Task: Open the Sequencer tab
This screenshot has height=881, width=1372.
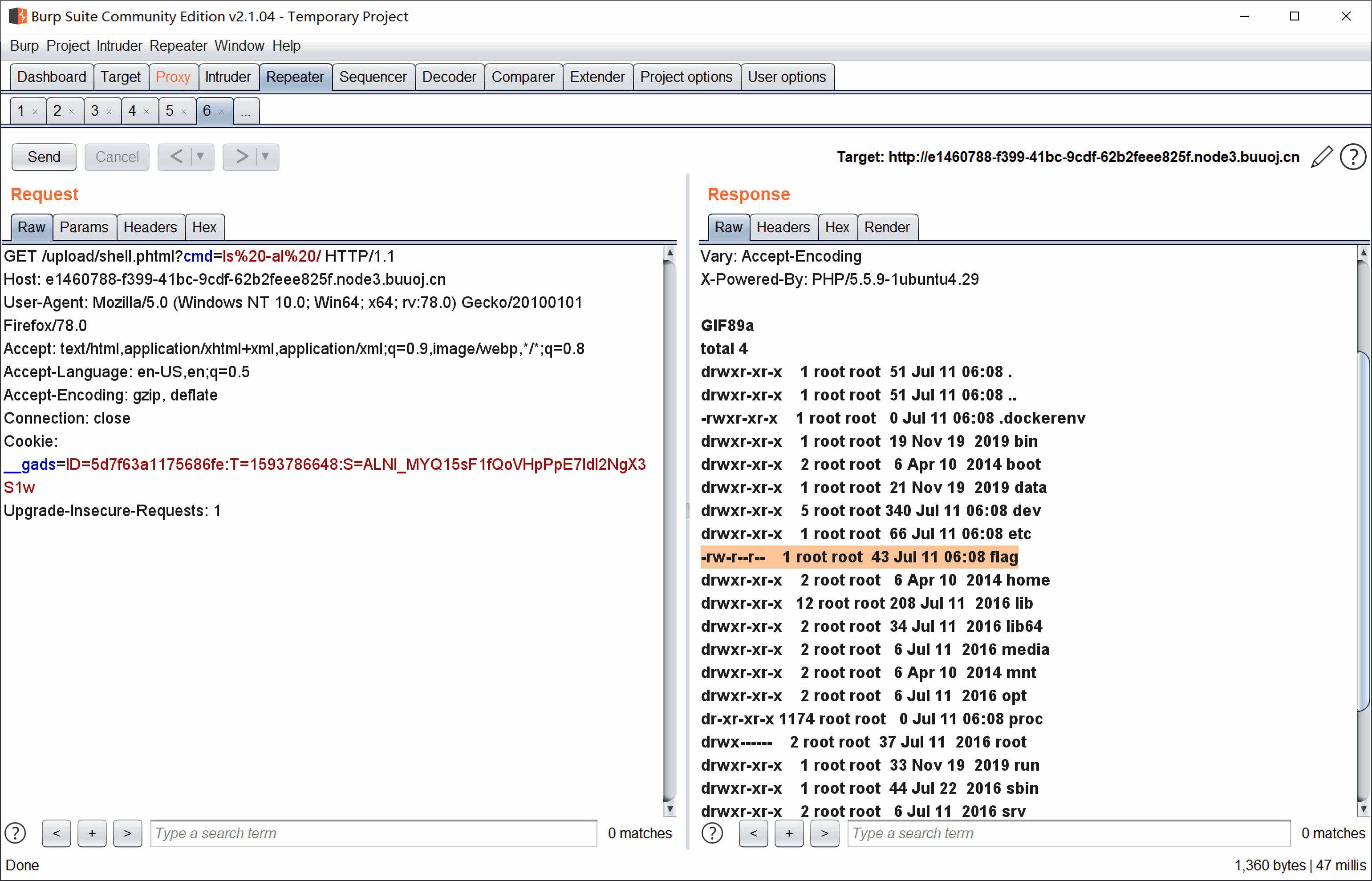Action: click(x=373, y=77)
